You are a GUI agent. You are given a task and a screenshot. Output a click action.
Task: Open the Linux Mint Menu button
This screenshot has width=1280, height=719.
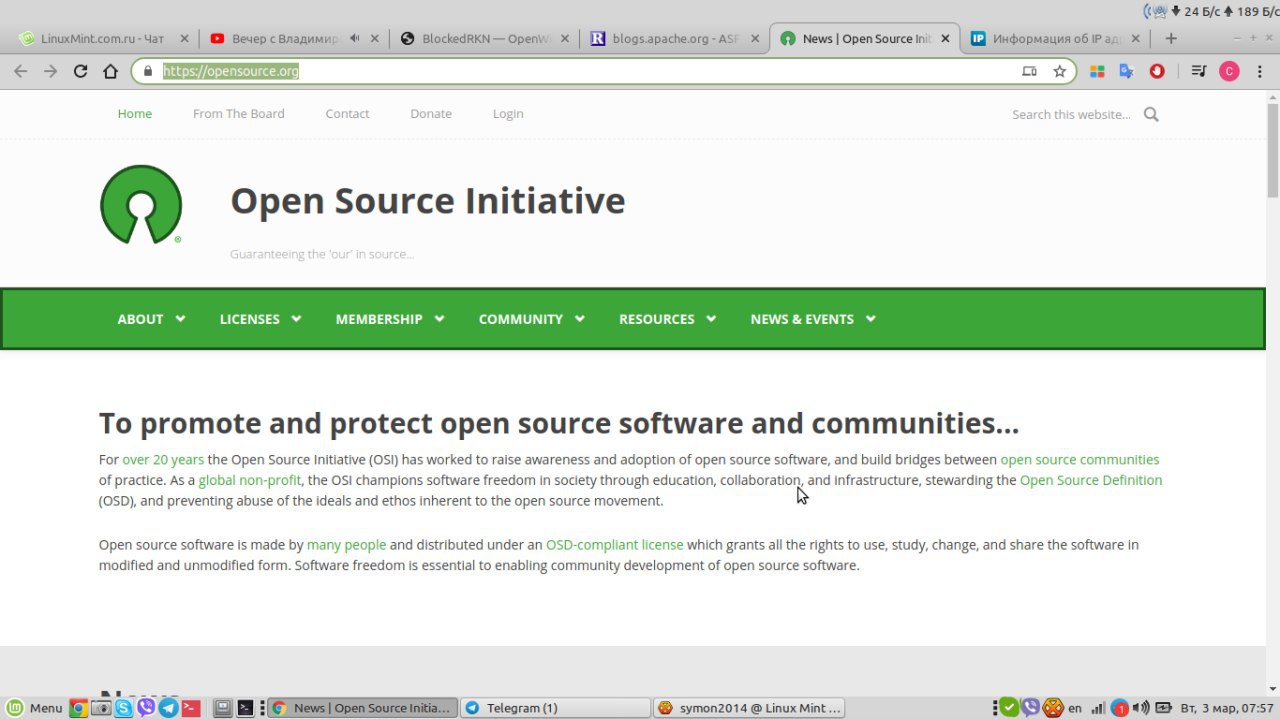35,707
